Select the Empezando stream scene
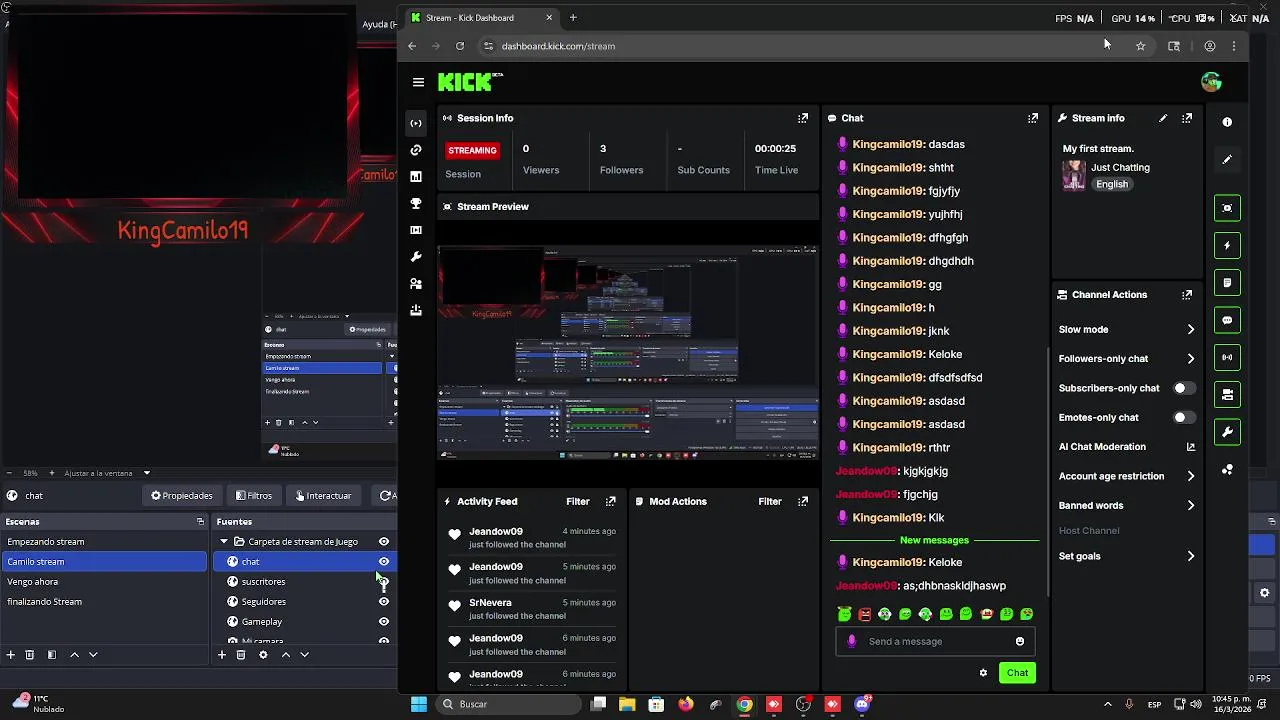This screenshot has height=720, width=1280. (103, 542)
